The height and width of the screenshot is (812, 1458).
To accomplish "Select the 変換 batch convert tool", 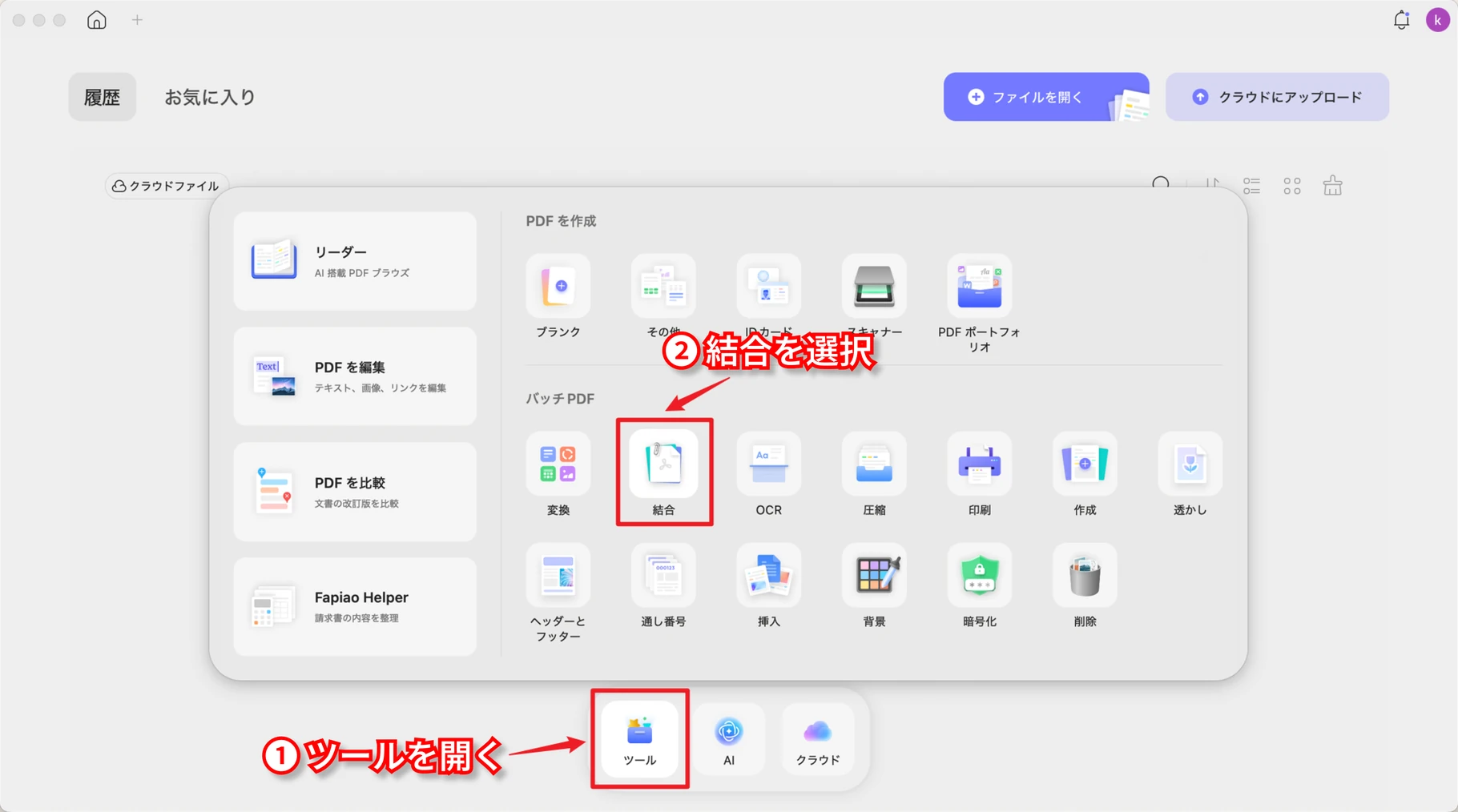I will click(558, 464).
